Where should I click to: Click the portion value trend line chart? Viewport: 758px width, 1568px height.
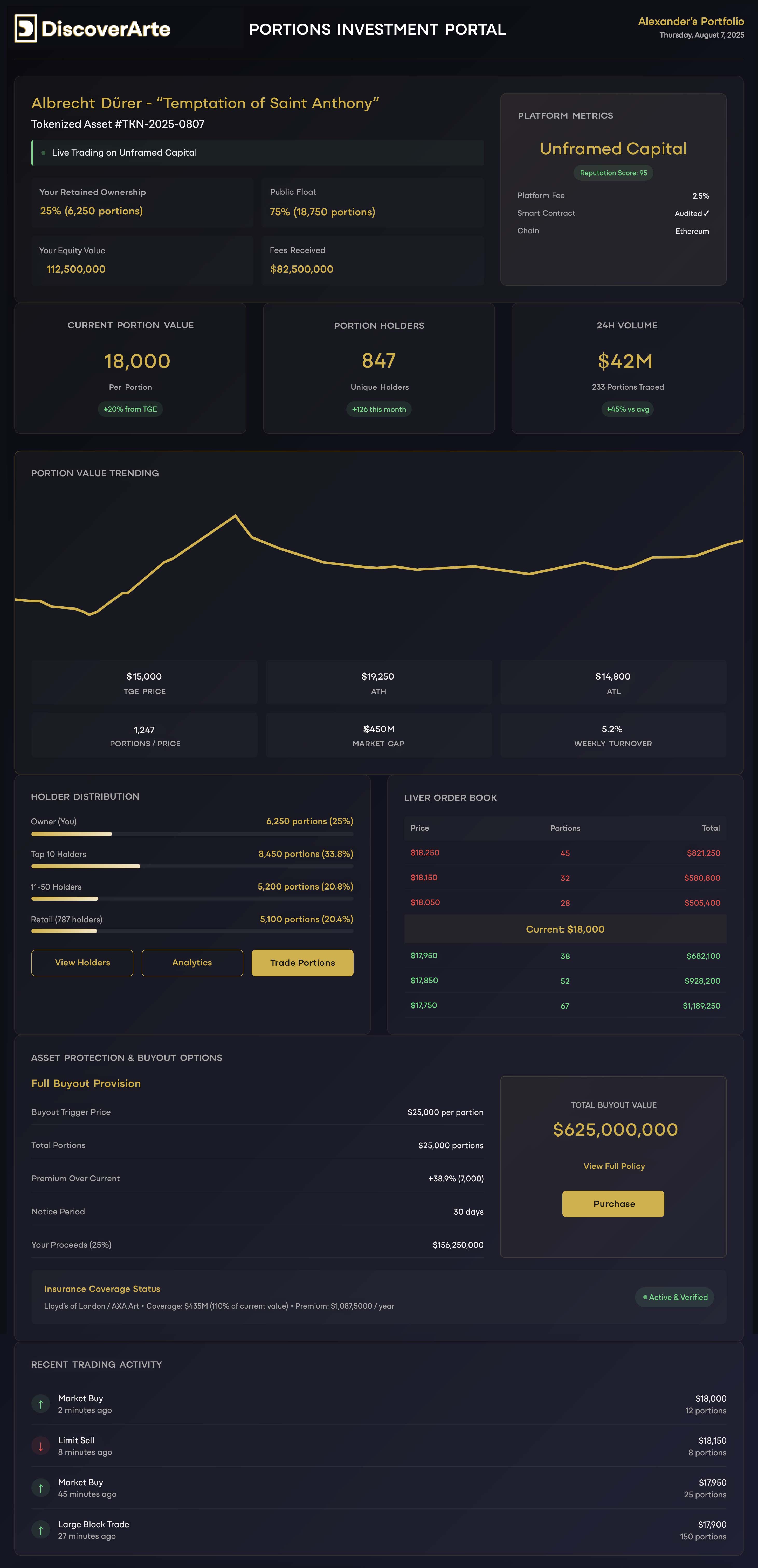379,566
